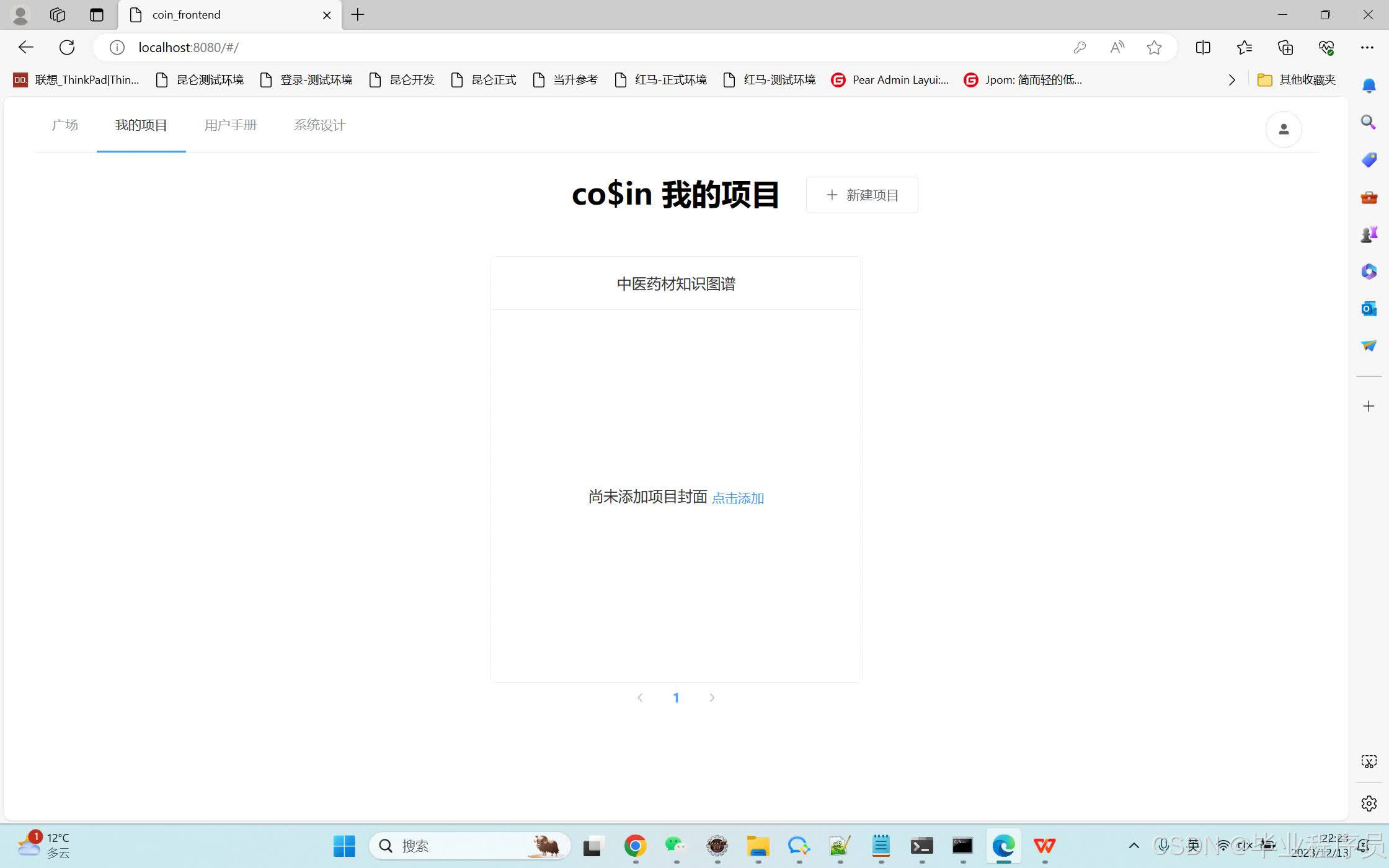This screenshot has height=868, width=1389.
Task: Open the Outlook sidebar icon
Action: 1369,308
